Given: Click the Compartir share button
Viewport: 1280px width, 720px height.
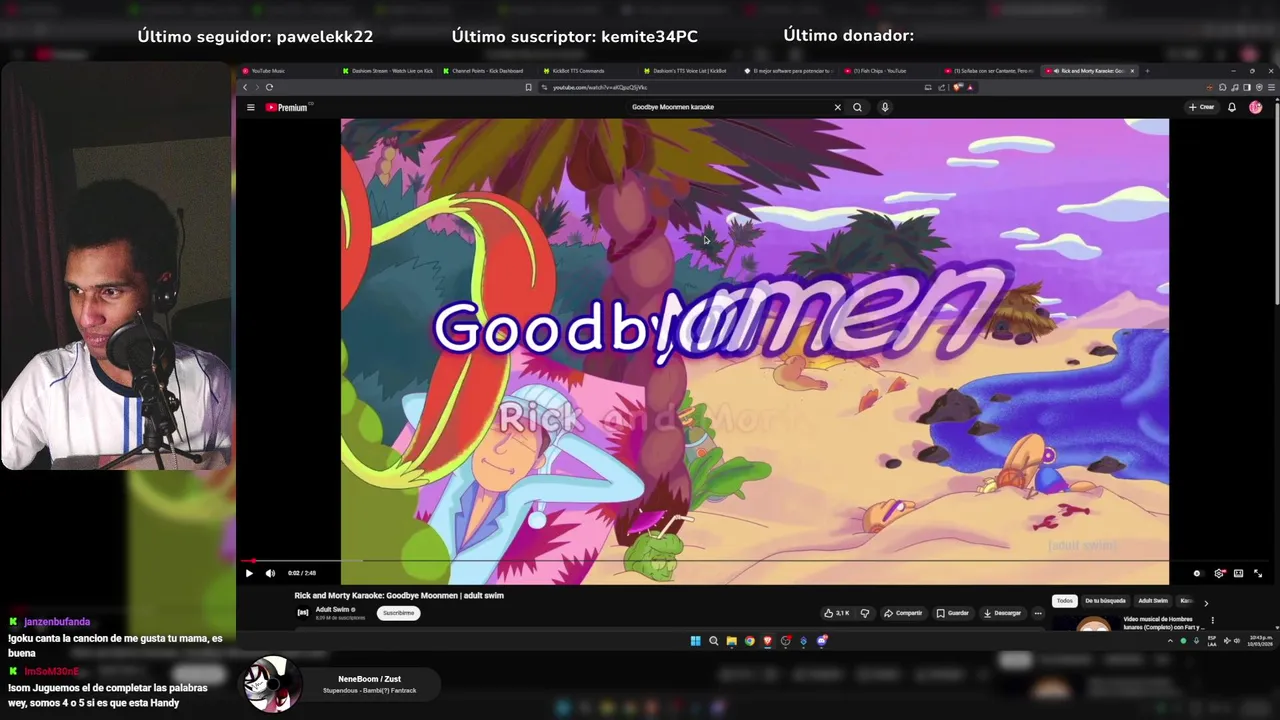Looking at the screenshot, I should (x=903, y=613).
